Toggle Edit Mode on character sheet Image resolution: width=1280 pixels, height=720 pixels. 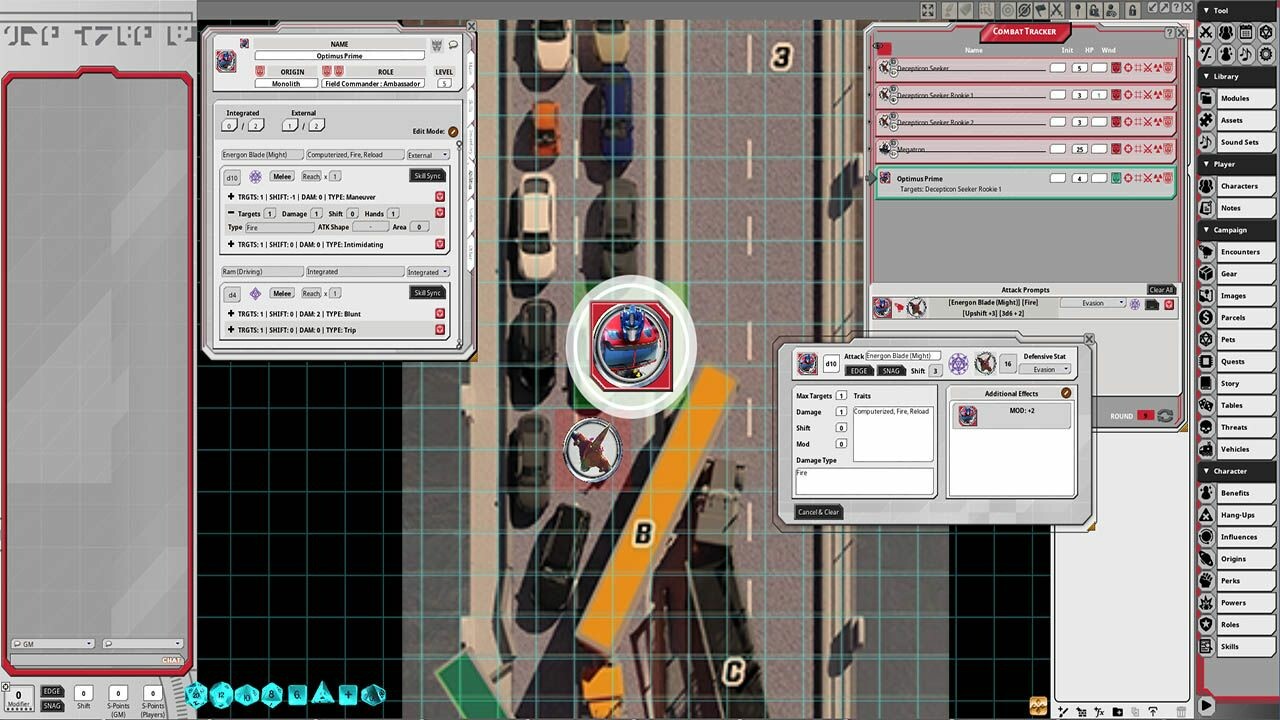click(x=453, y=131)
